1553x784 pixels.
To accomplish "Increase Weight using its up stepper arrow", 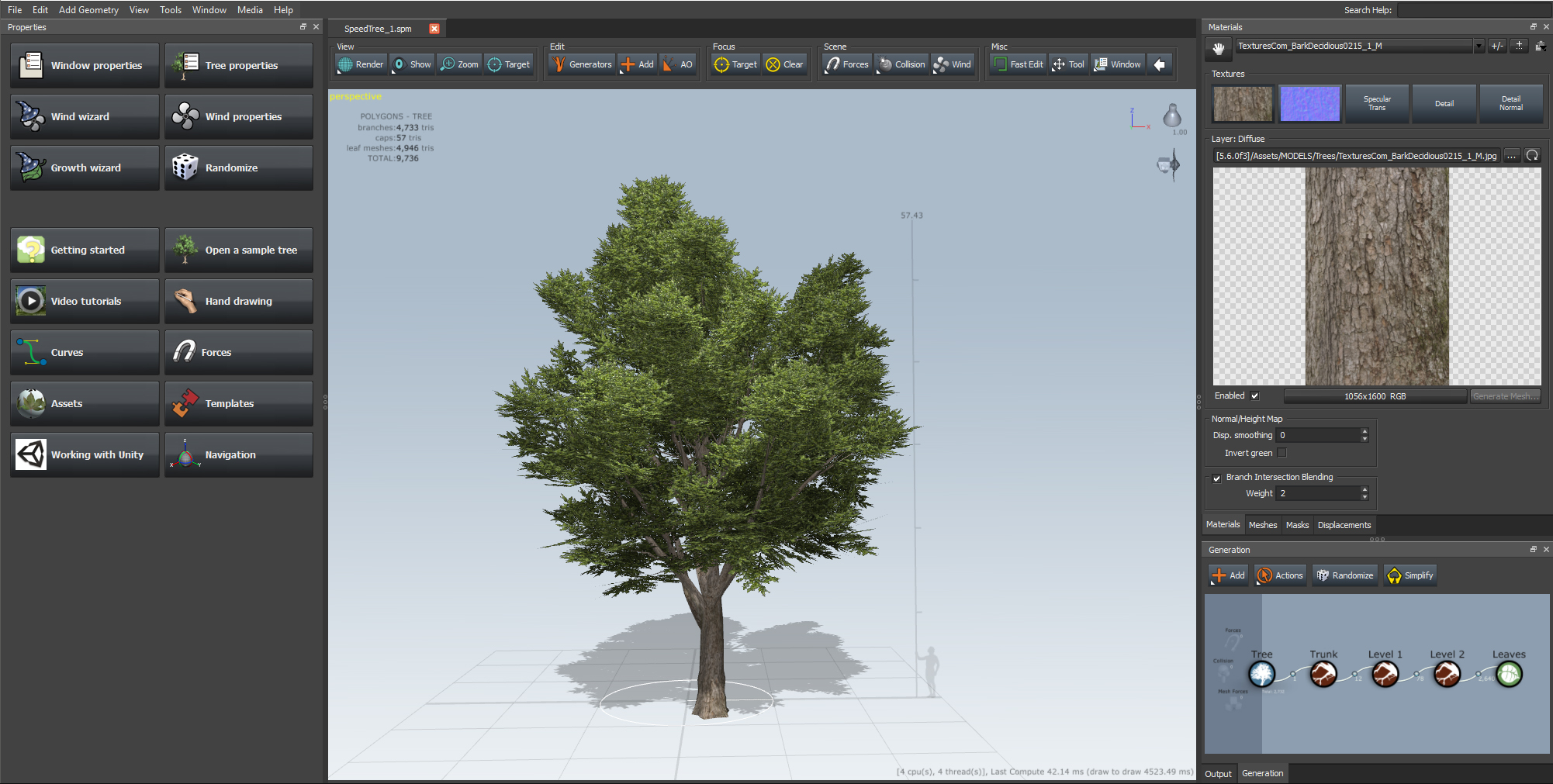I will 1364,489.
